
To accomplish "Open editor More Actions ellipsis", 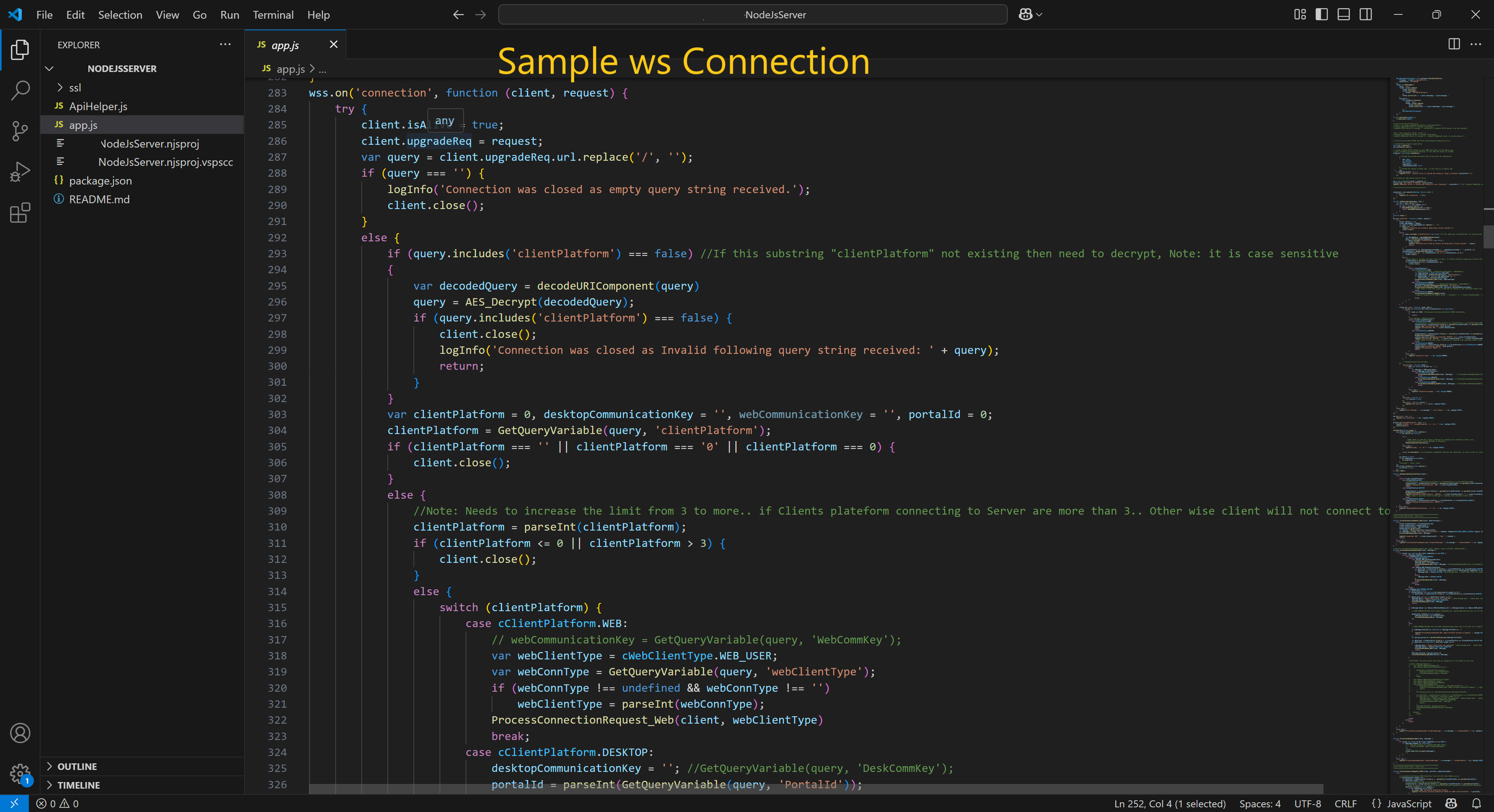I will coord(1476,44).
